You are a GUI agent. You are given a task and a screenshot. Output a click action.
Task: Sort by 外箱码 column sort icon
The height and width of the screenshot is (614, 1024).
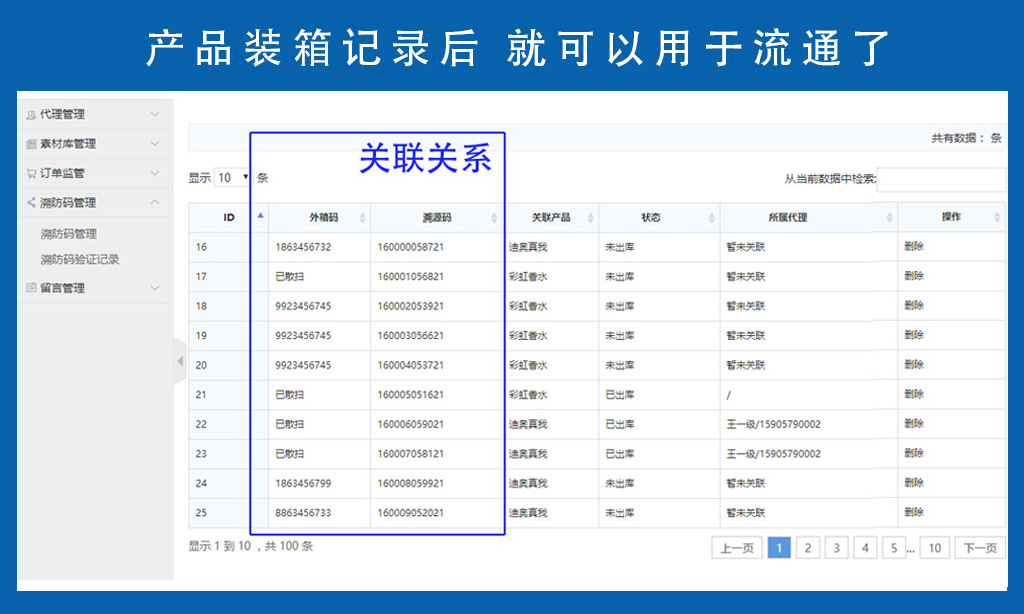(362, 217)
